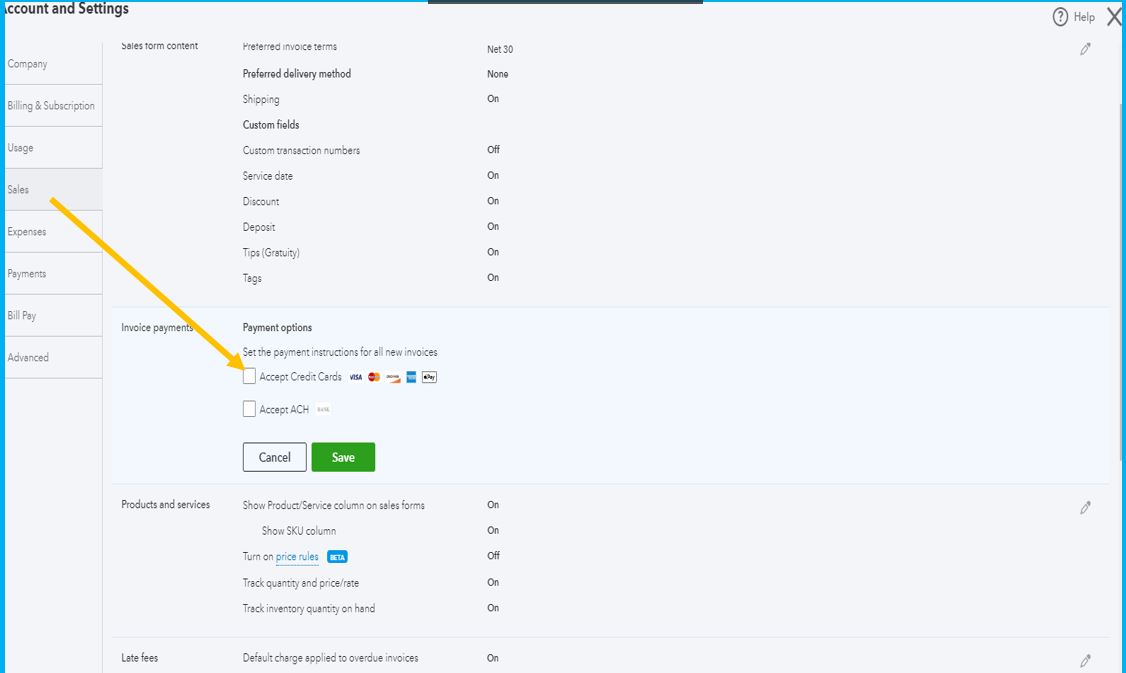Viewport: 1126px width, 673px height.
Task: Enable the Accept Credit Cards checkbox
Action: [x=250, y=377]
